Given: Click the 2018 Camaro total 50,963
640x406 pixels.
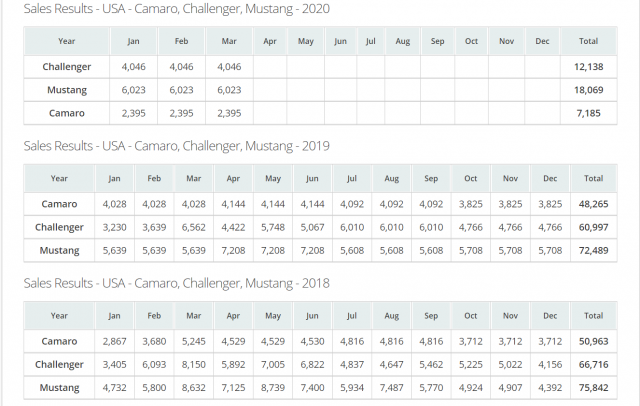Looking at the screenshot, I should point(593,341).
